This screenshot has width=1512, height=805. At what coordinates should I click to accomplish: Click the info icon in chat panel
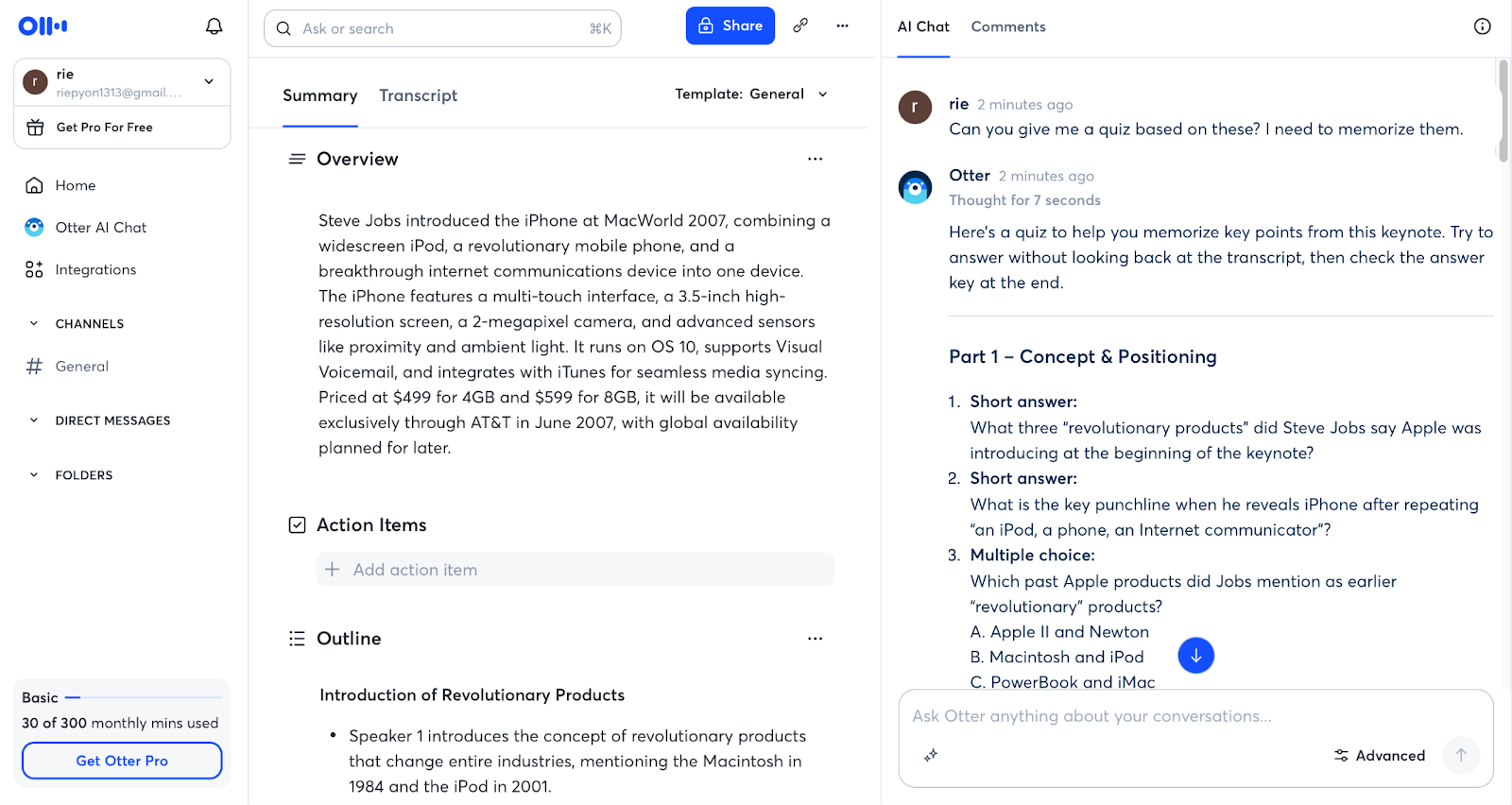coord(1483,26)
